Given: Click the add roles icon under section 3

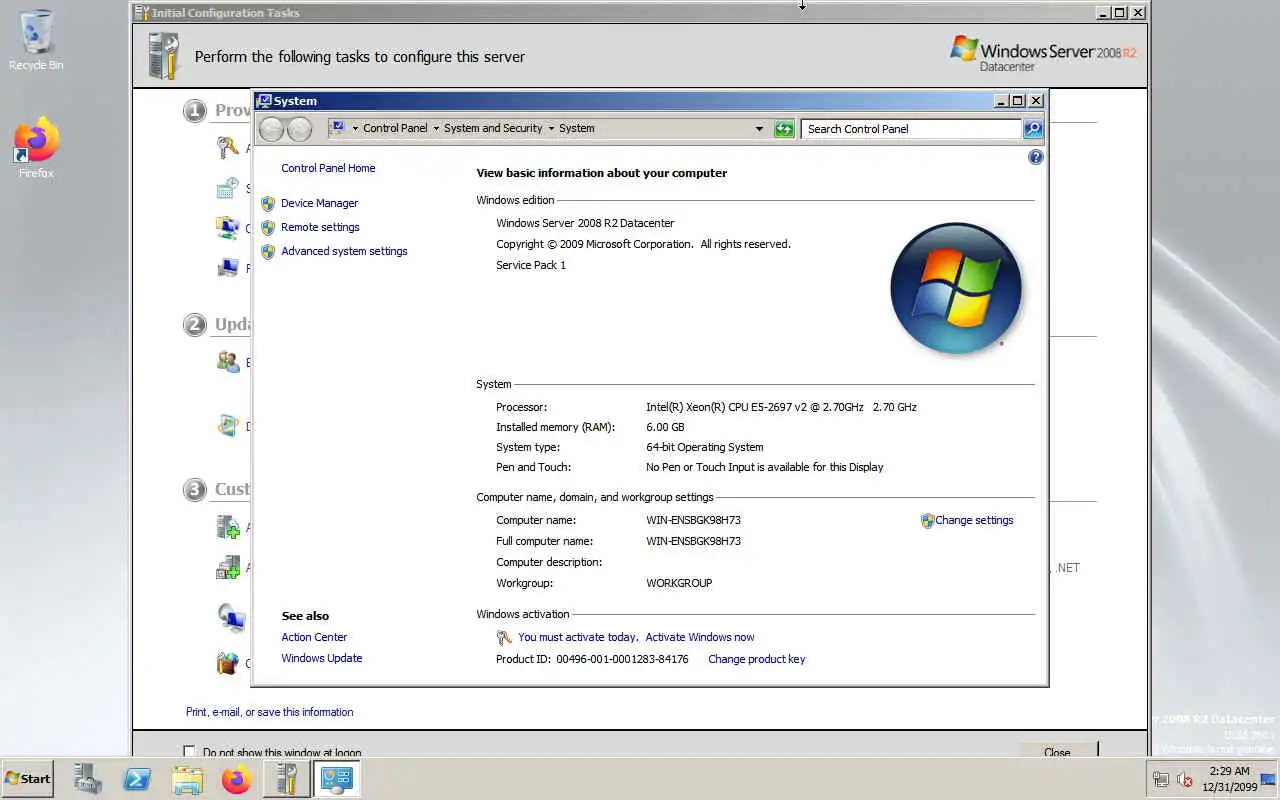Looking at the screenshot, I should click(x=228, y=527).
